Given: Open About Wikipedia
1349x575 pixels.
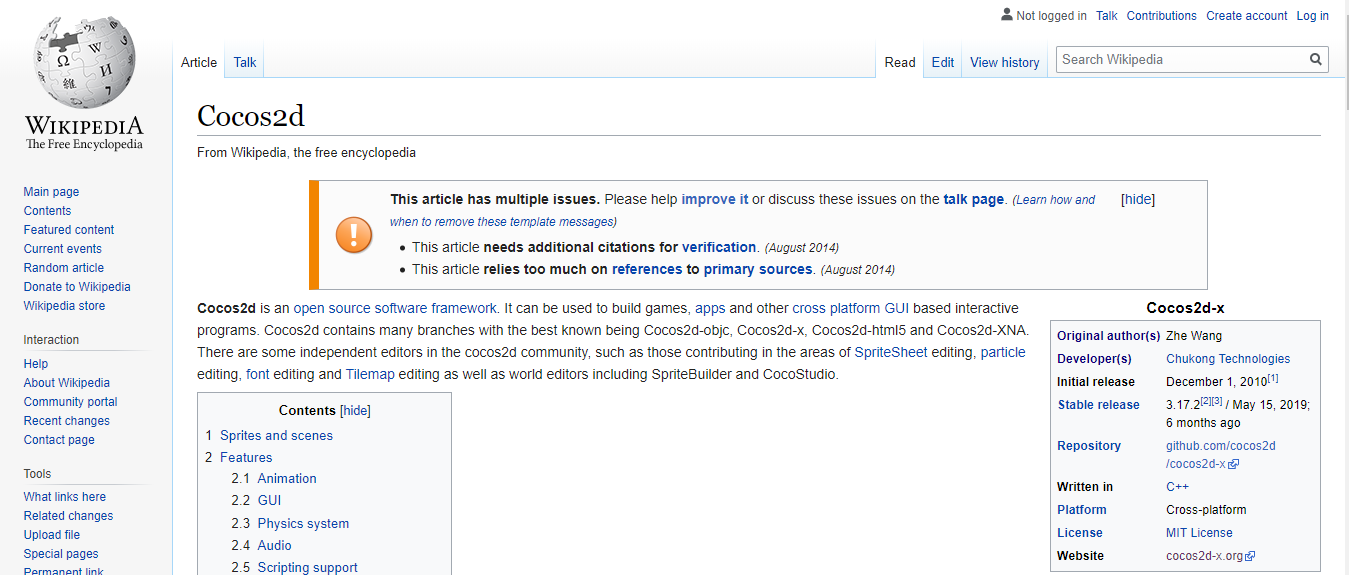Looking at the screenshot, I should click(x=67, y=383).
